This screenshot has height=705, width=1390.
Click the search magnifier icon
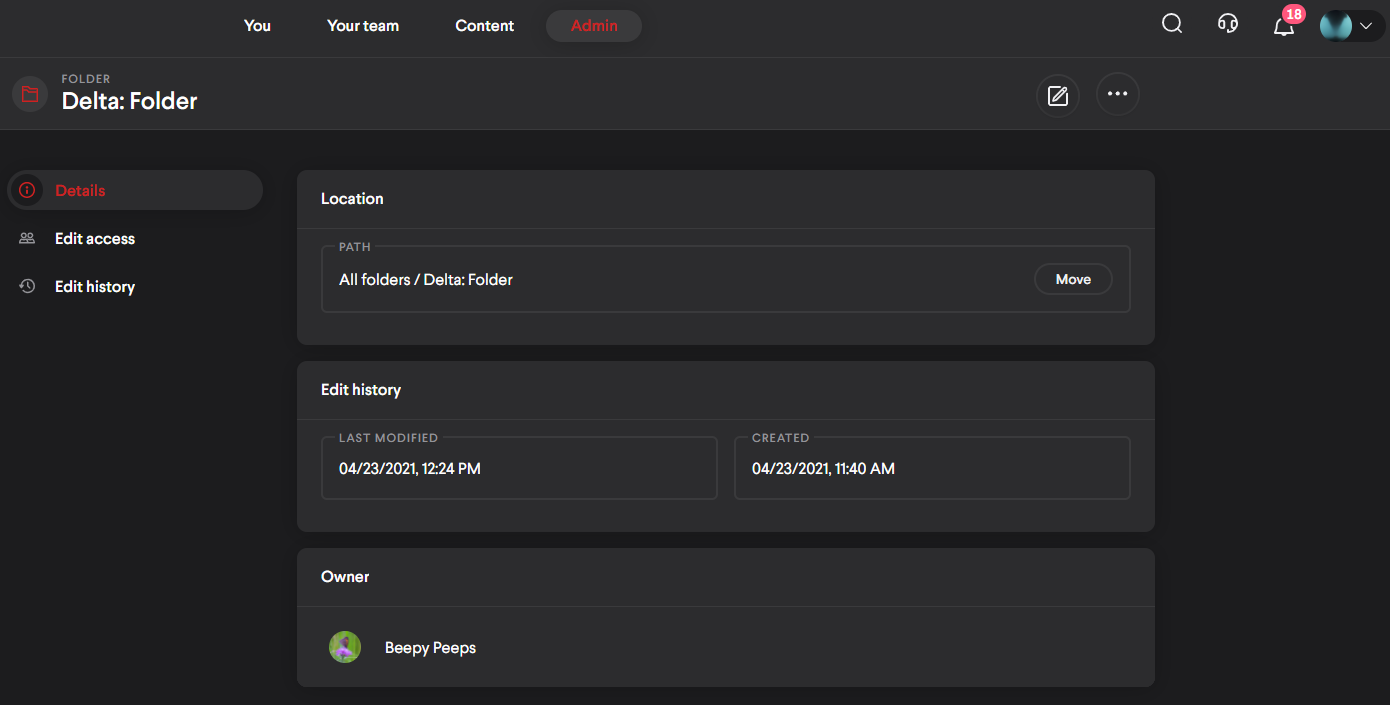[1172, 24]
